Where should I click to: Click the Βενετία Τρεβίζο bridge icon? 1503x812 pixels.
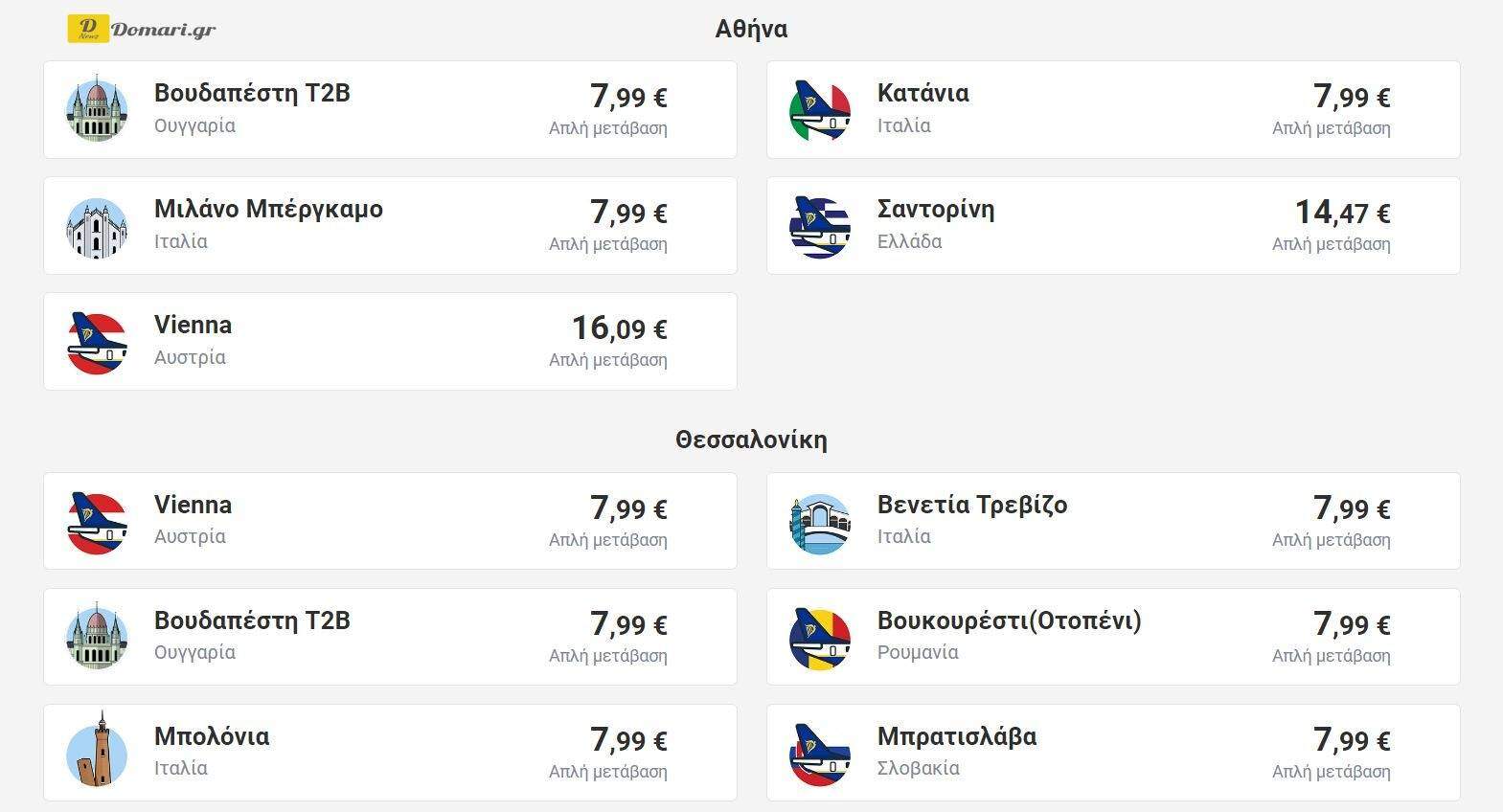click(x=820, y=522)
